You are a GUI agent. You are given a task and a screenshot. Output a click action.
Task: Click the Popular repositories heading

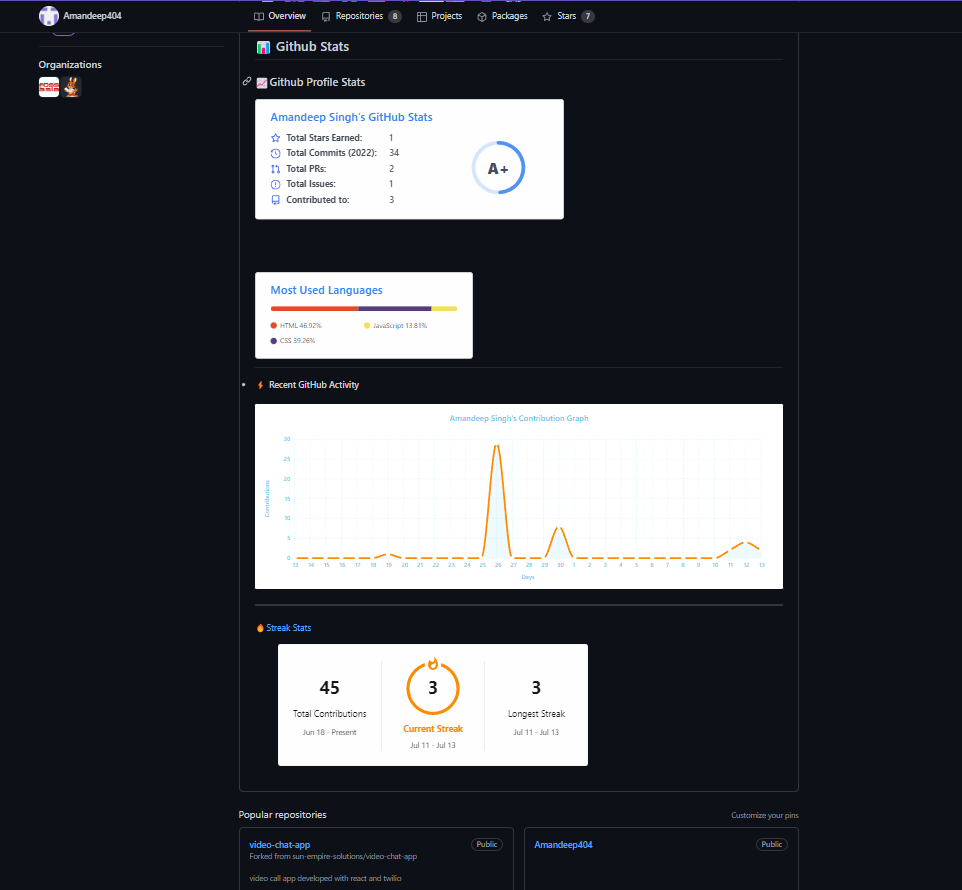pos(282,815)
